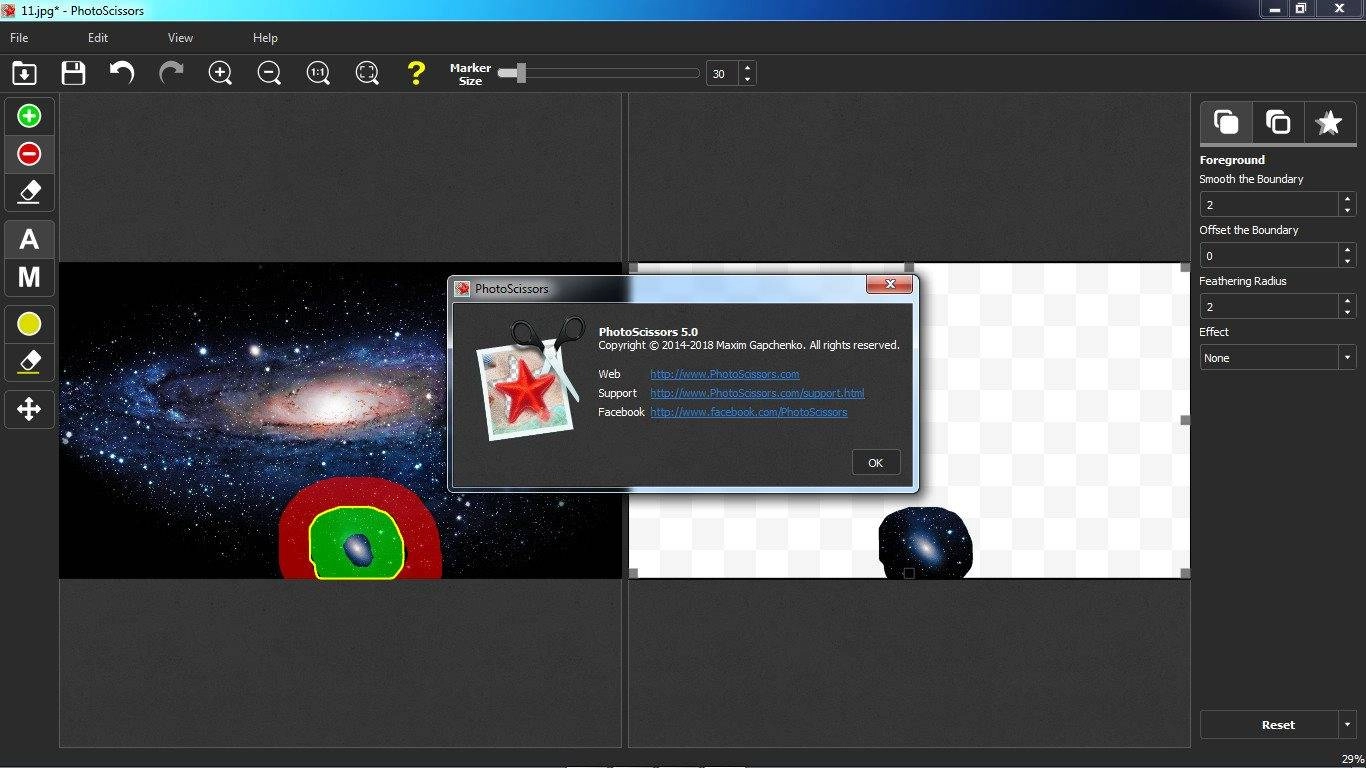This screenshot has width=1366, height=768.
Task: Select the move pan tool
Action: pyautogui.click(x=29, y=409)
